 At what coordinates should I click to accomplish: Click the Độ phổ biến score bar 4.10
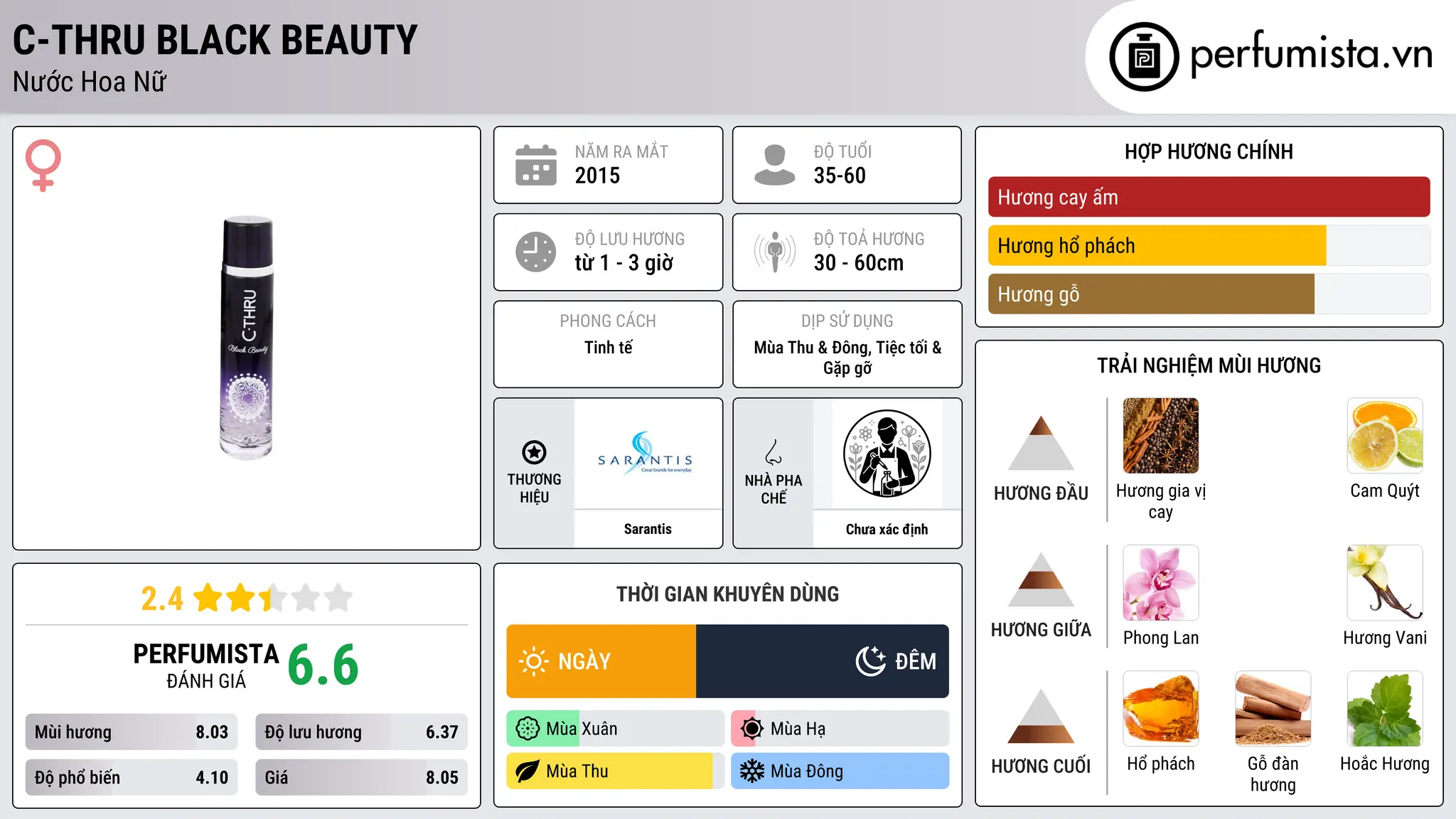click(132, 778)
